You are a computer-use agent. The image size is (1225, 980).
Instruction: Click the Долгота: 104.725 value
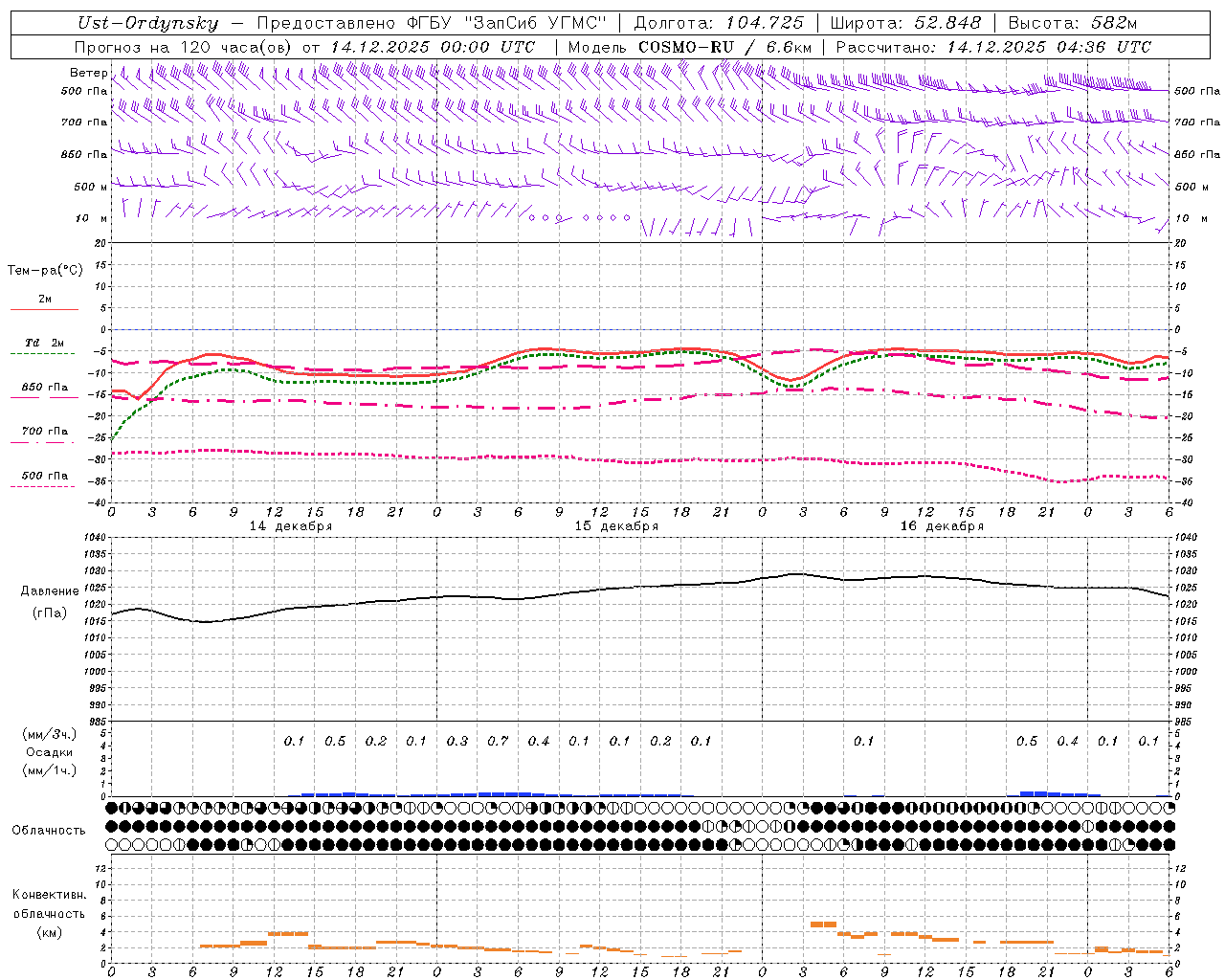click(x=719, y=23)
